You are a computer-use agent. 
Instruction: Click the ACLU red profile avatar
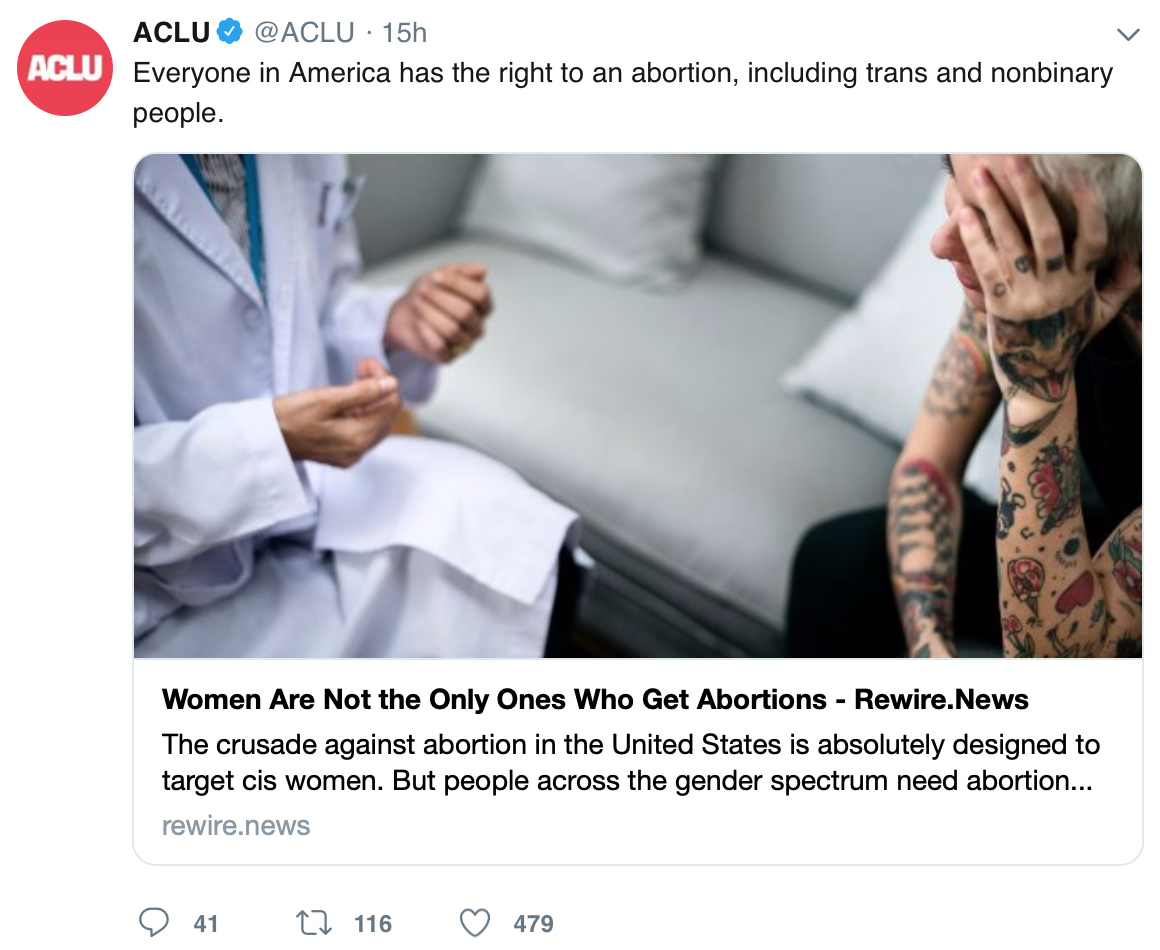coord(65,67)
